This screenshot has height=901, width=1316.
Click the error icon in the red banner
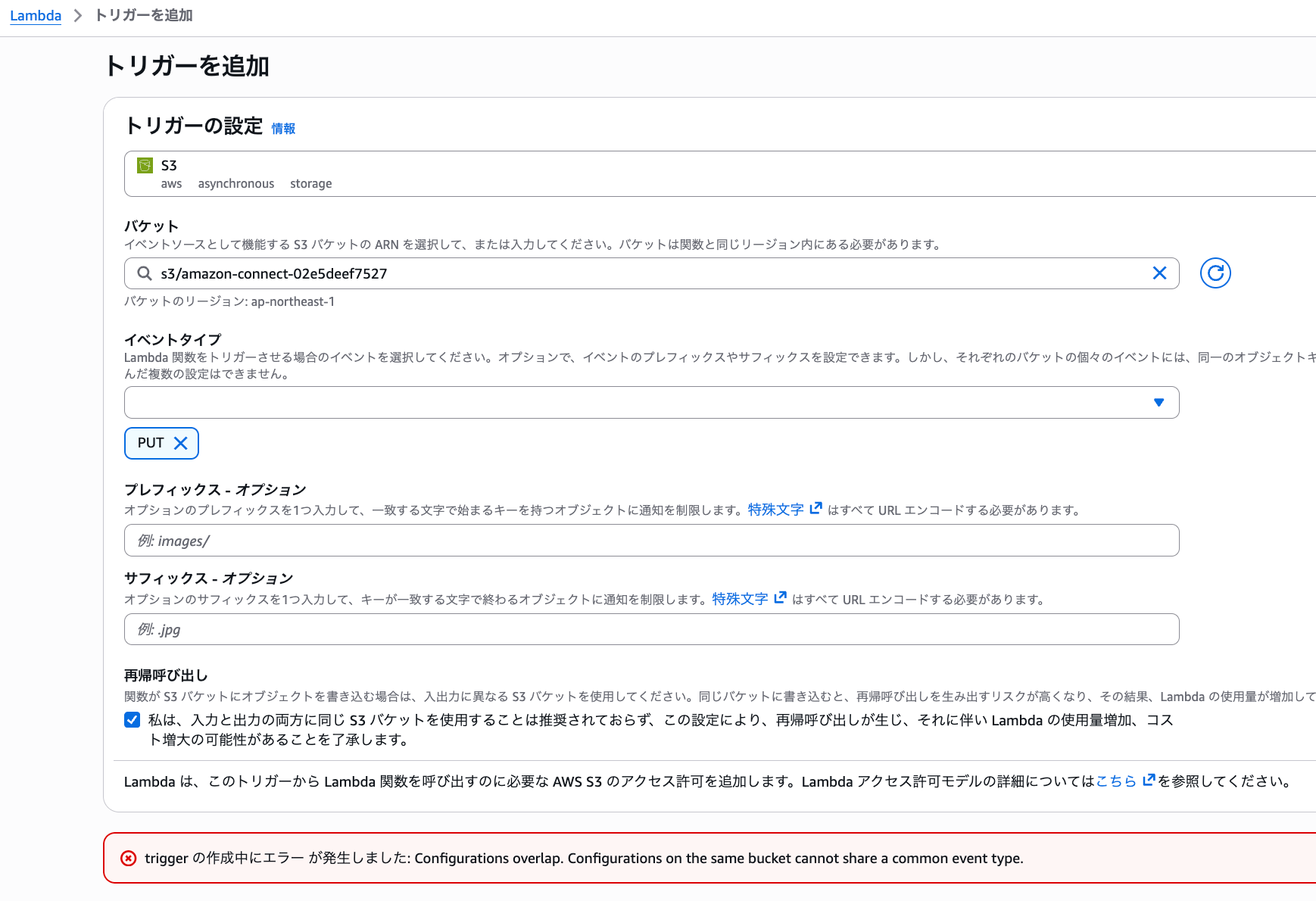coord(127,859)
